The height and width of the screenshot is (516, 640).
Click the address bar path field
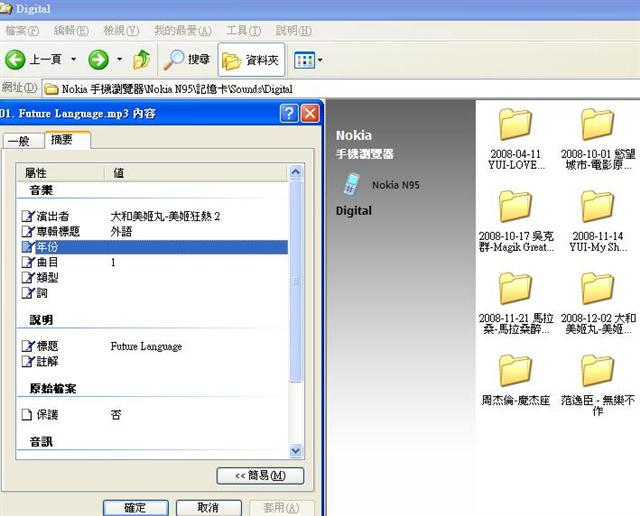coord(341,89)
